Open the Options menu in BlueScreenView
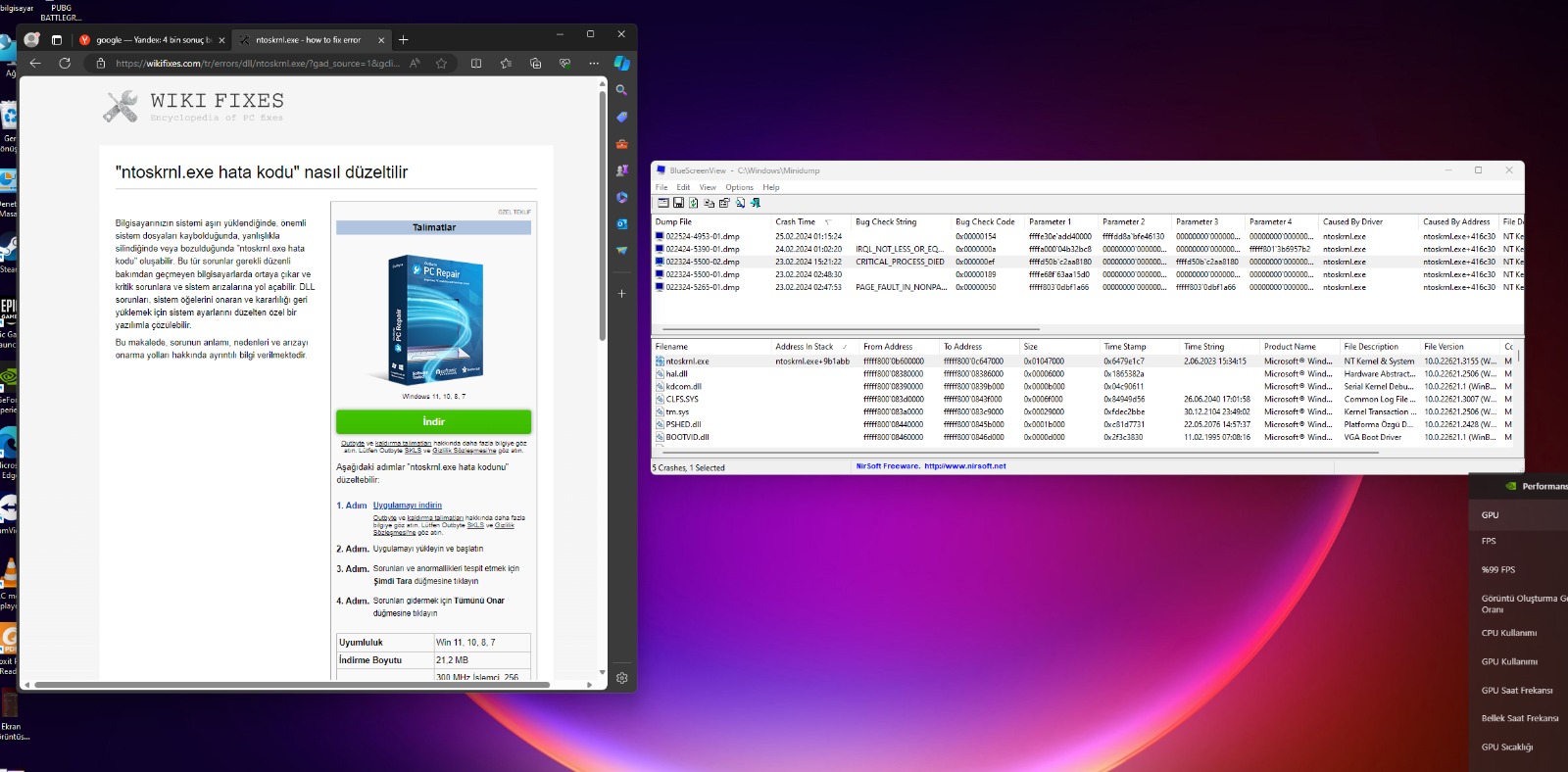 [x=739, y=187]
